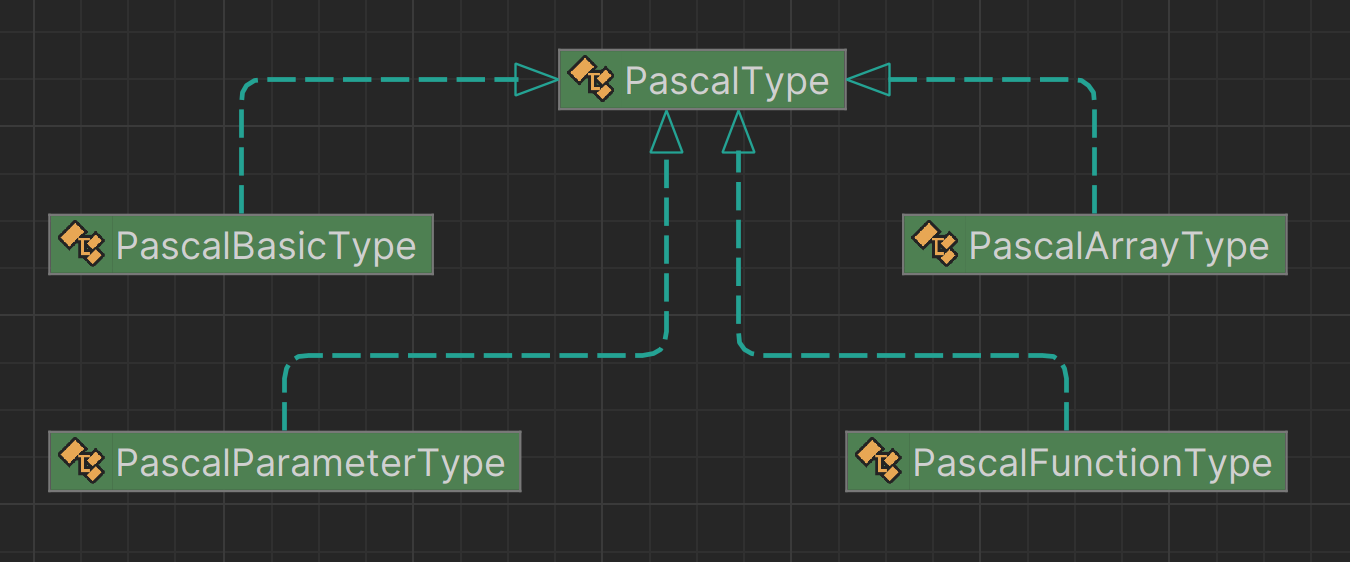Click the class icon on PascalType node
This screenshot has height=562, width=1350.
coord(590,79)
